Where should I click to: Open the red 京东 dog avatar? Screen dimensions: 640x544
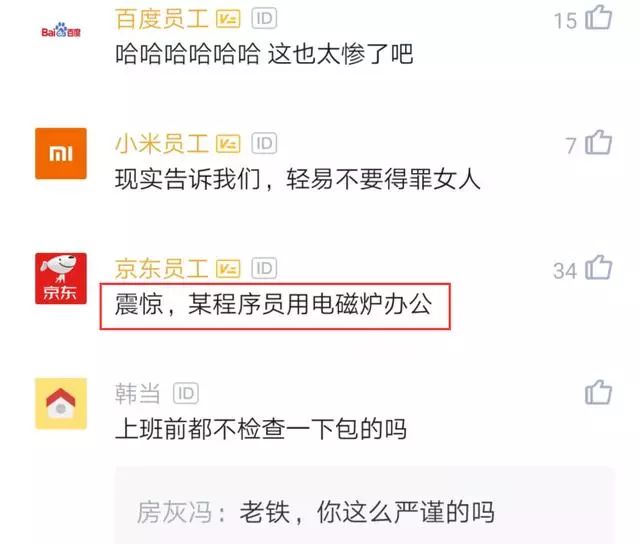click(x=61, y=278)
